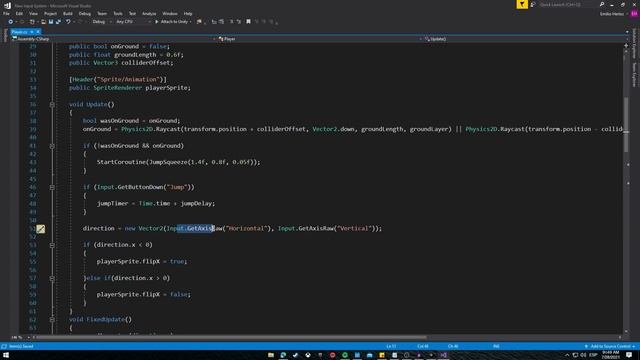Open the Build menu

(68, 13)
